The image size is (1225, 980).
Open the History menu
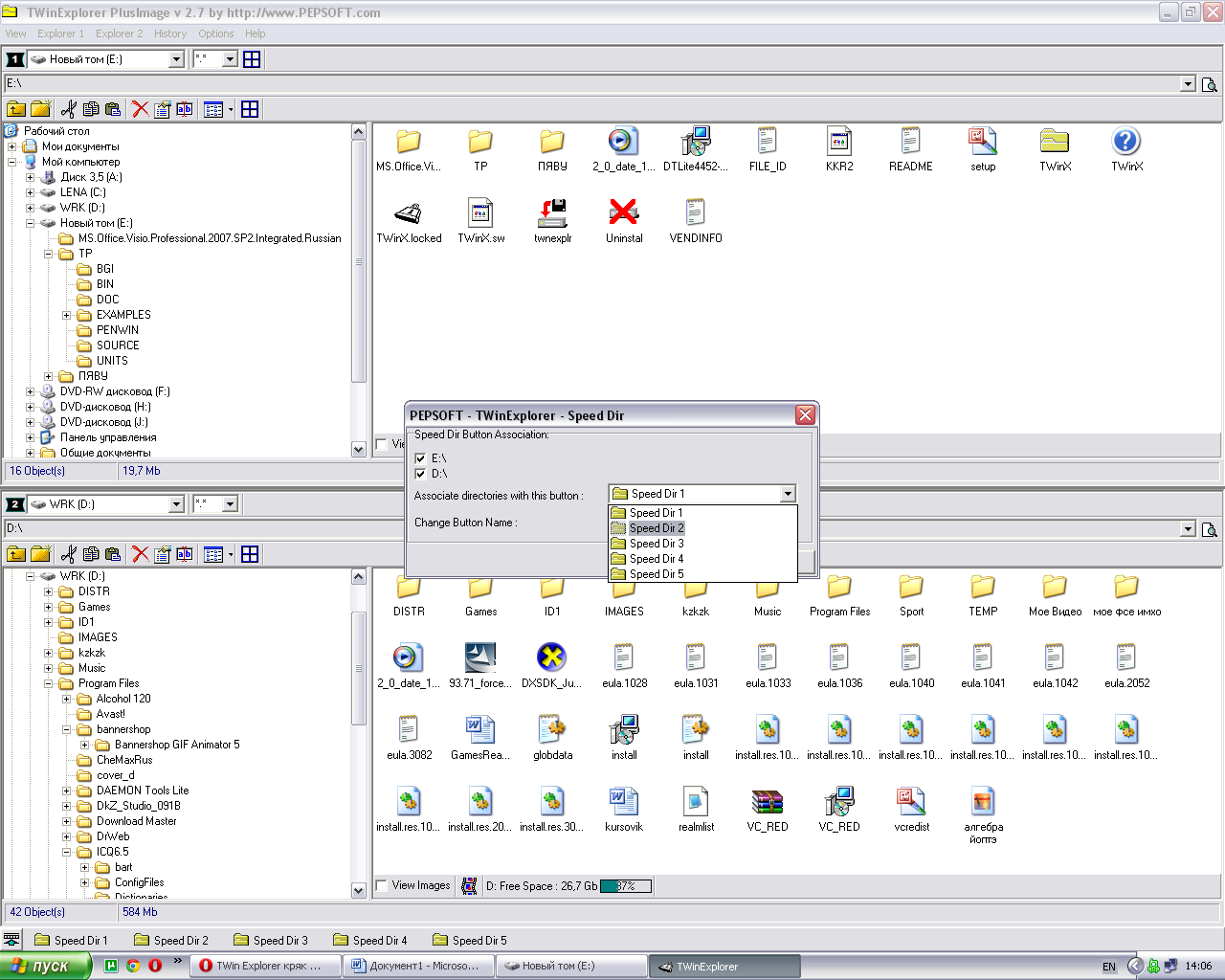click(170, 33)
